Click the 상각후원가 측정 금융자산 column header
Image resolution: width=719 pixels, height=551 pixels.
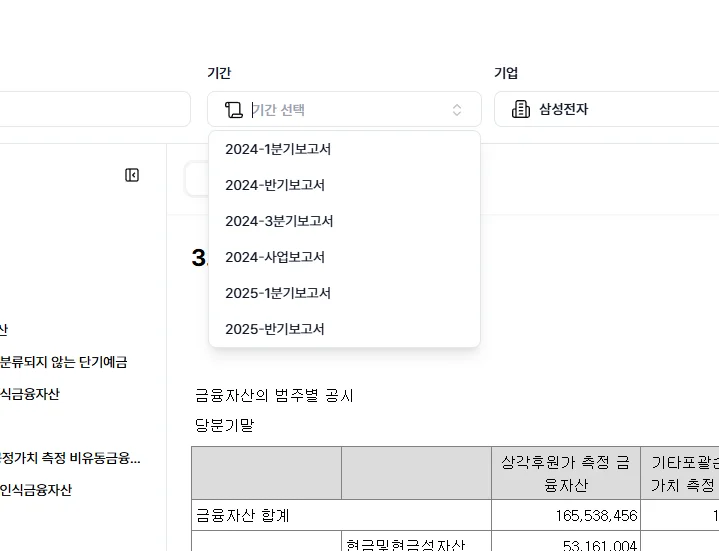tap(565, 473)
